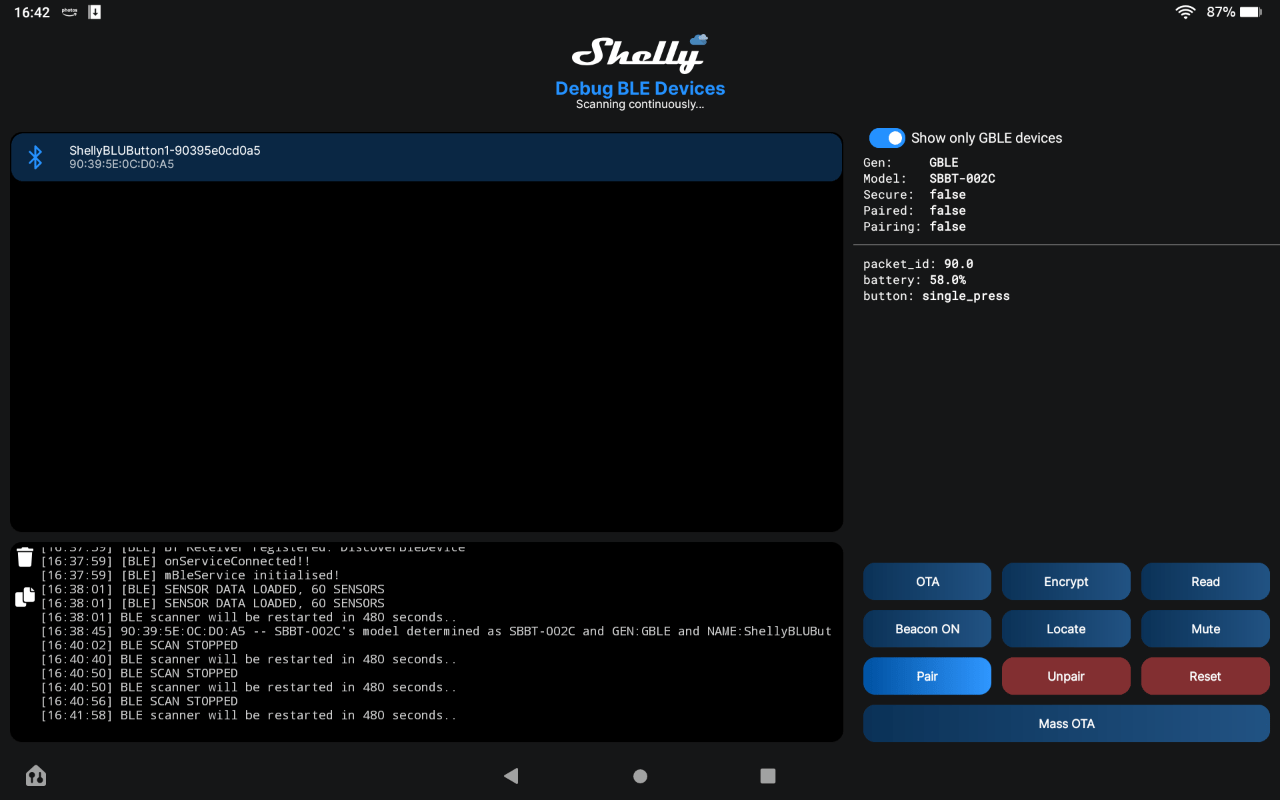The width and height of the screenshot is (1280, 800).
Task: Copy the log with the copy icon
Action: click(x=24, y=595)
